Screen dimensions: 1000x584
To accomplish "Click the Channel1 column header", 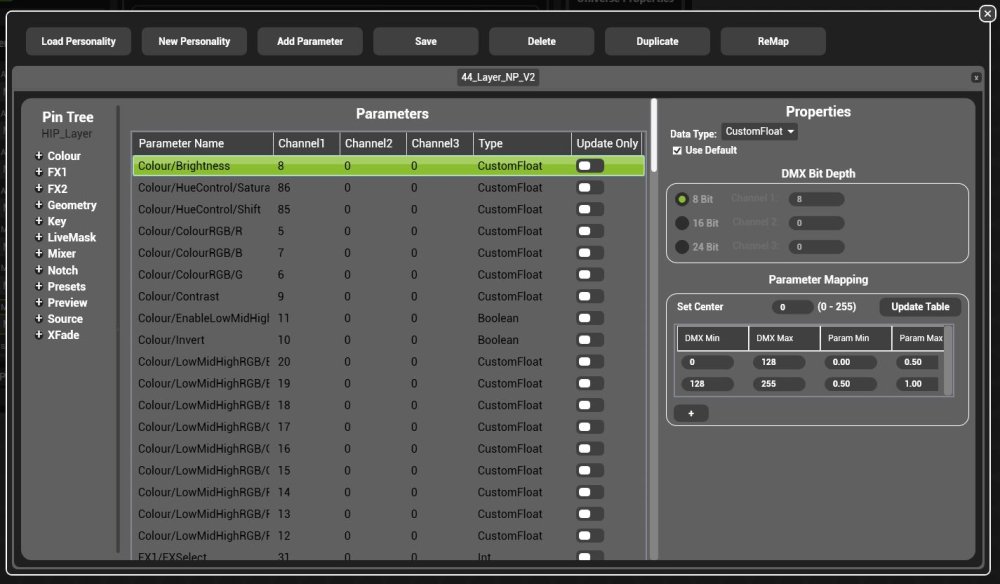I will click(x=307, y=143).
